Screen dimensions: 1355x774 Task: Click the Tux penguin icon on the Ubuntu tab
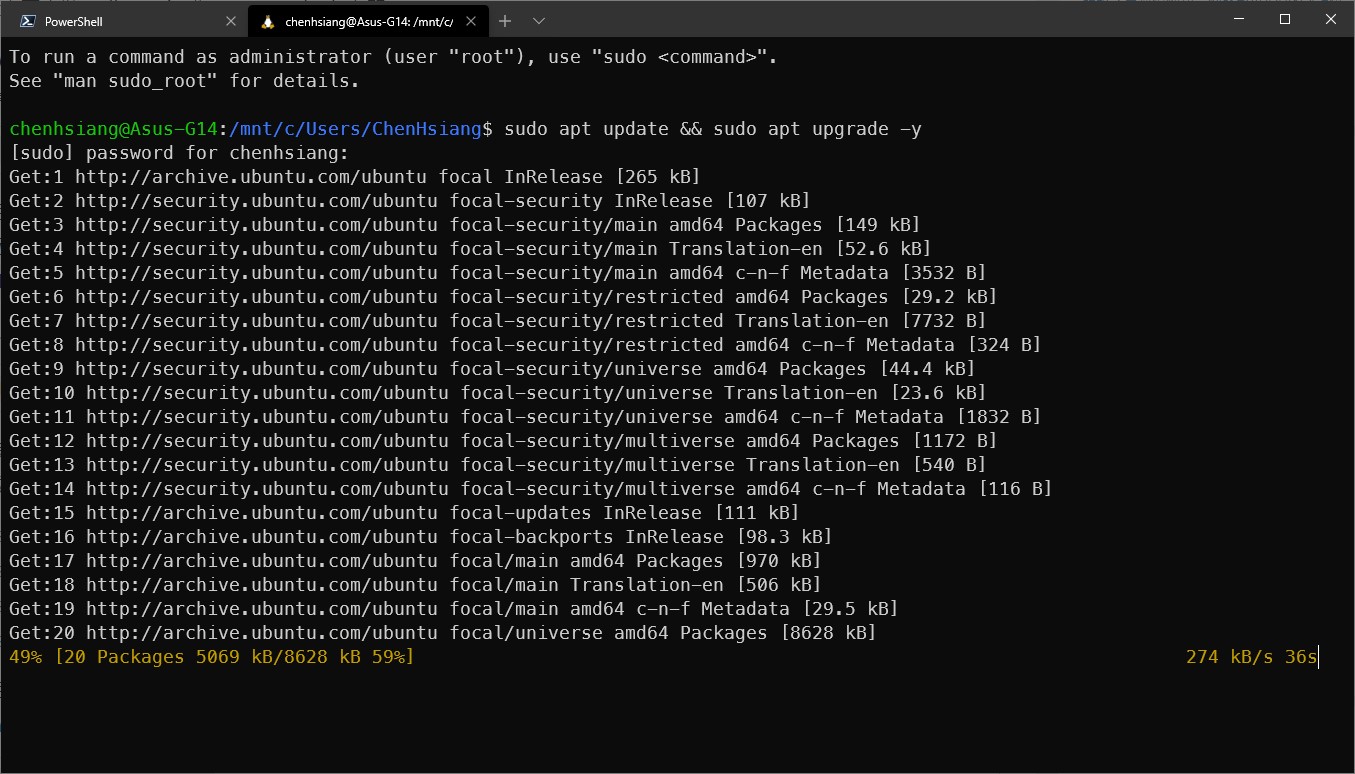(267, 21)
